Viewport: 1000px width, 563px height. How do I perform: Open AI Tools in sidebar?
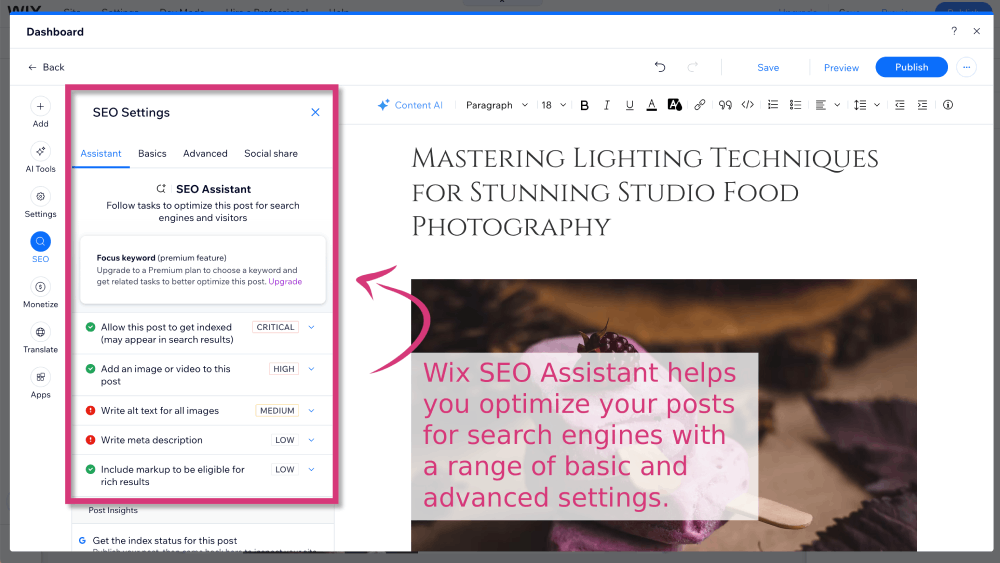coord(40,157)
